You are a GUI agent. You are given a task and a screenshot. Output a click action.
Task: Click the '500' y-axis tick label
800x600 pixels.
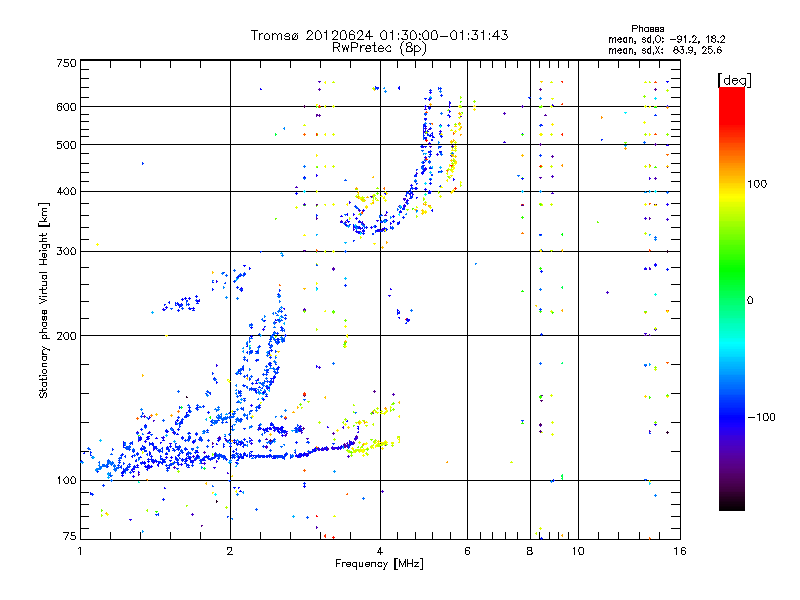point(66,145)
